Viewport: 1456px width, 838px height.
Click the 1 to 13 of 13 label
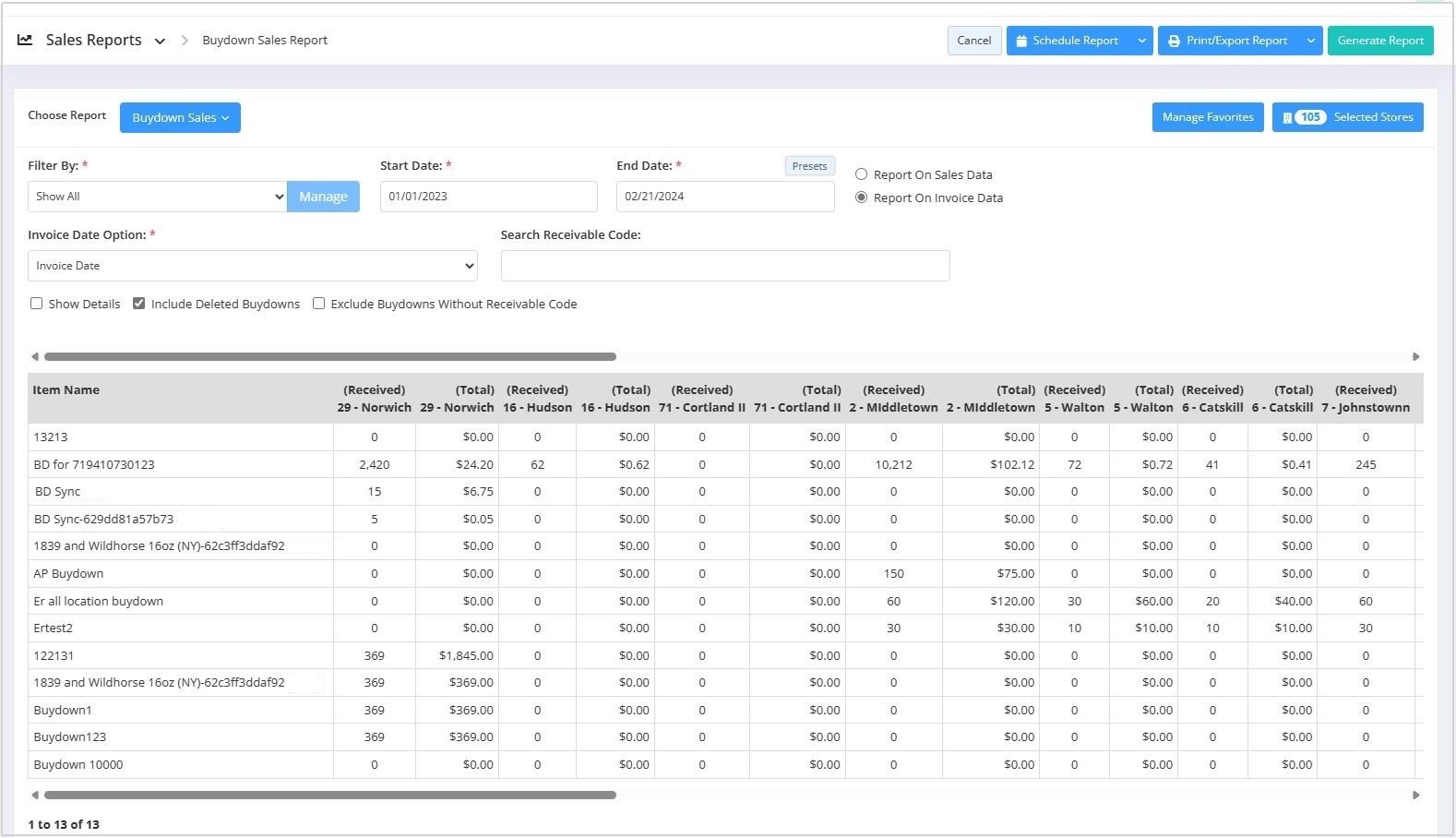pos(64,825)
